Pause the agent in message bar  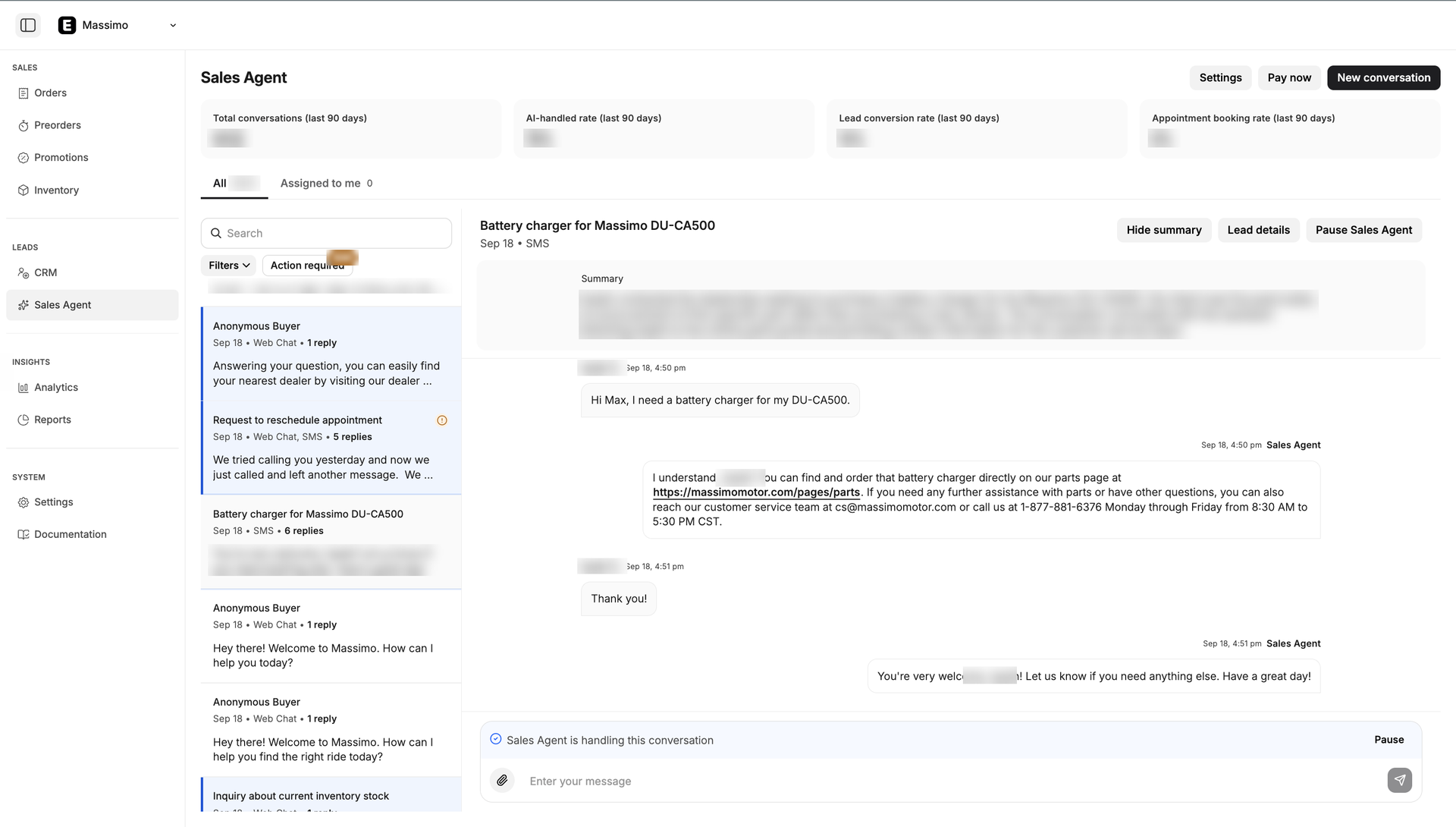tap(1389, 740)
